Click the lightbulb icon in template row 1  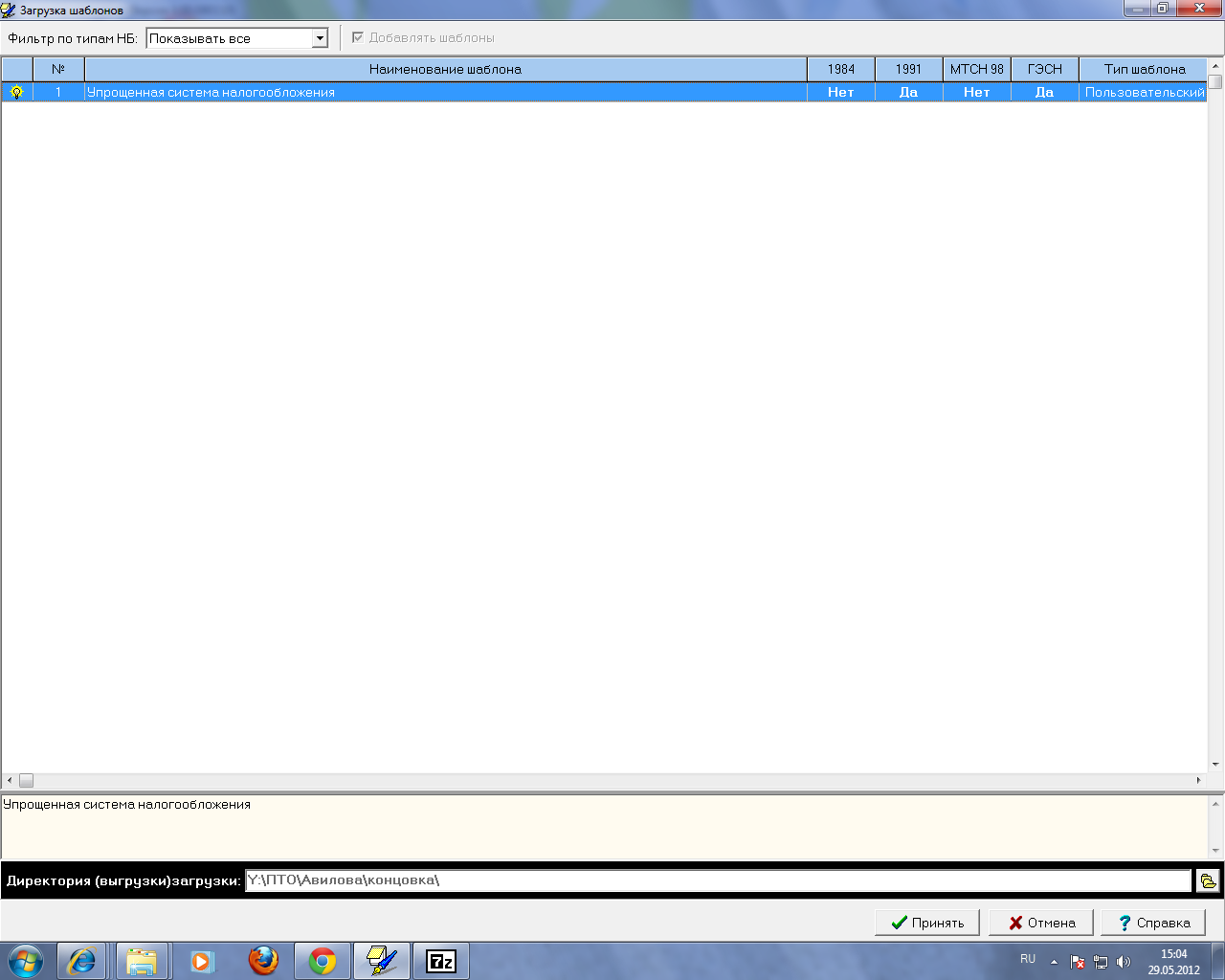point(16,92)
